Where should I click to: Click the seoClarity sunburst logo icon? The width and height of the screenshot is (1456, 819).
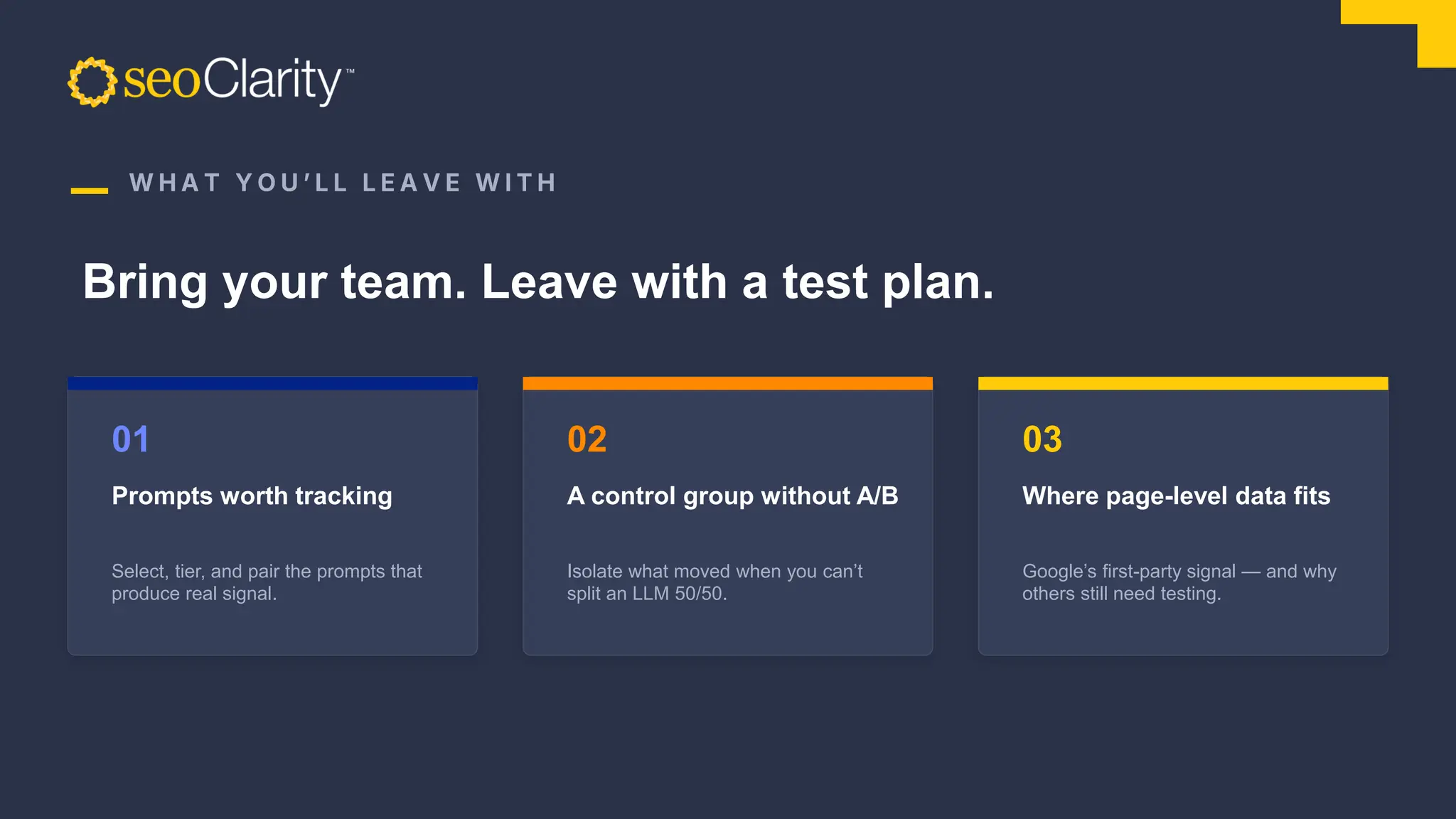point(92,82)
